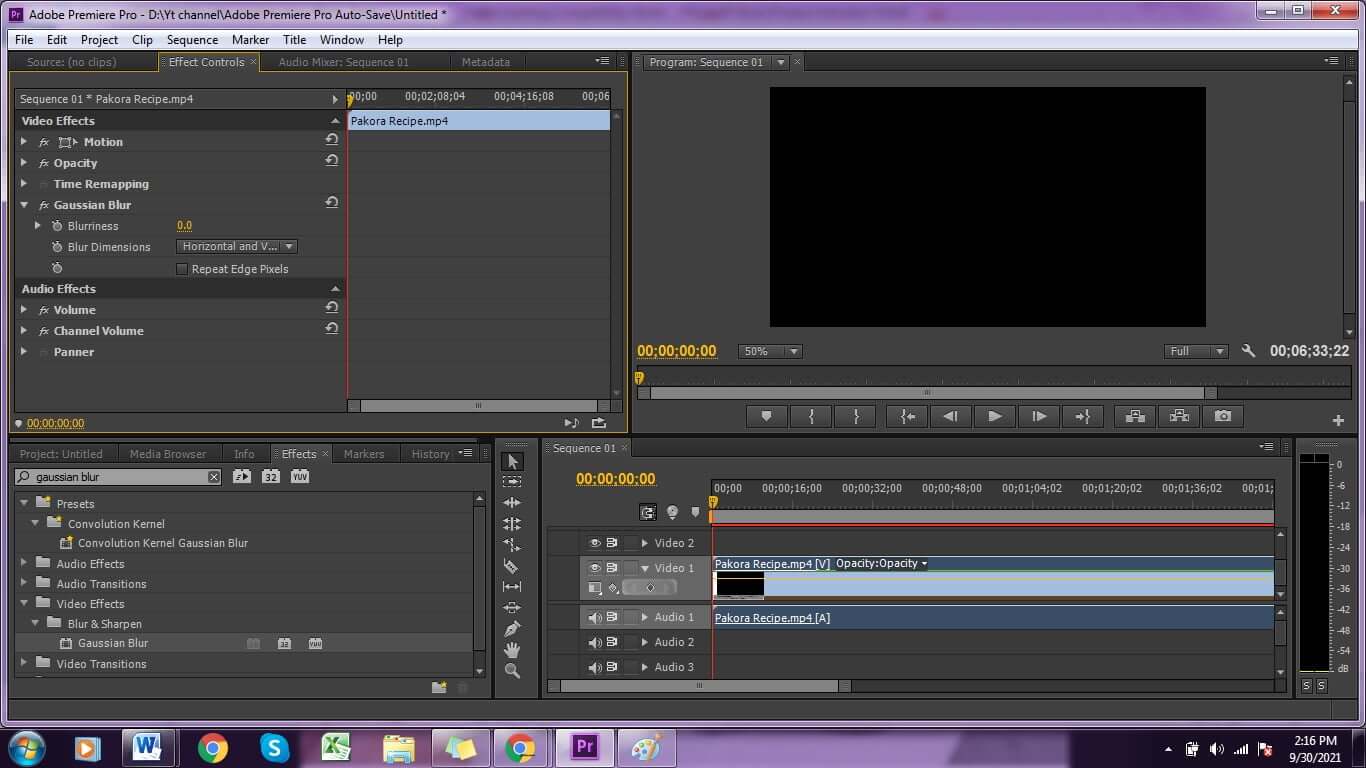Image resolution: width=1366 pixels, height=768 pixels.
Task: Click New Custom Bin icon in Effects panel
Action: pyautogui.click(x=438, y=687)
